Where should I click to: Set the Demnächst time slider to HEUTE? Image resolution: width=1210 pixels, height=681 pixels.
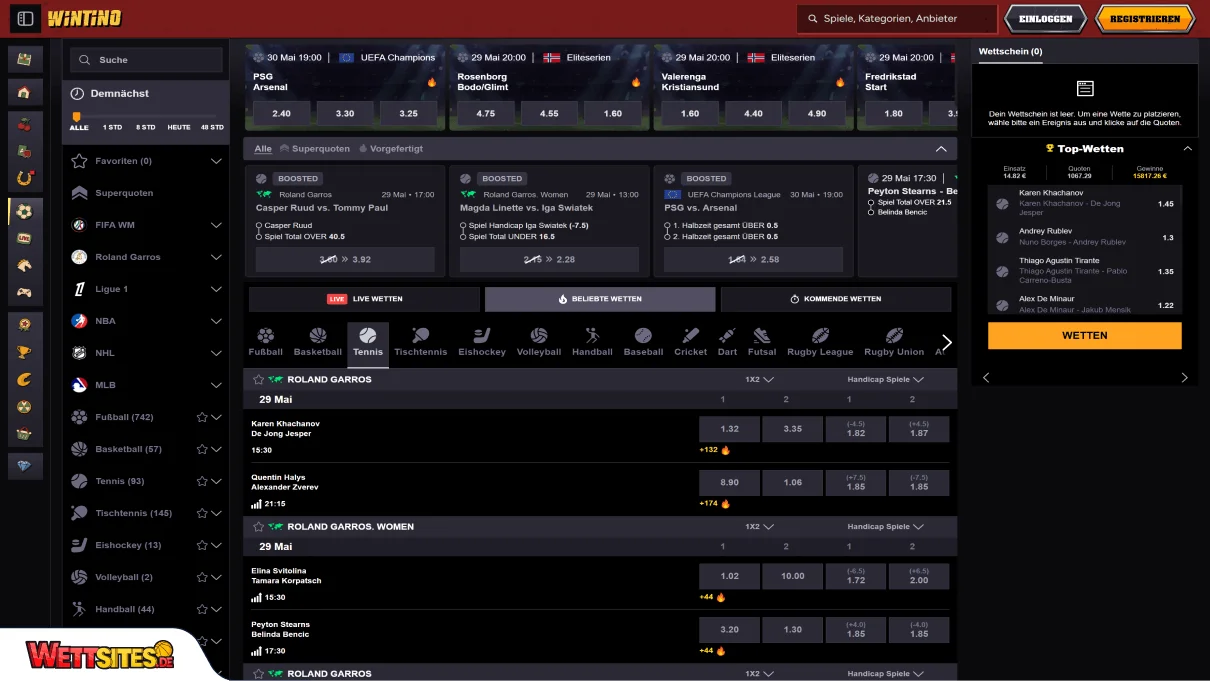point(179,128)
